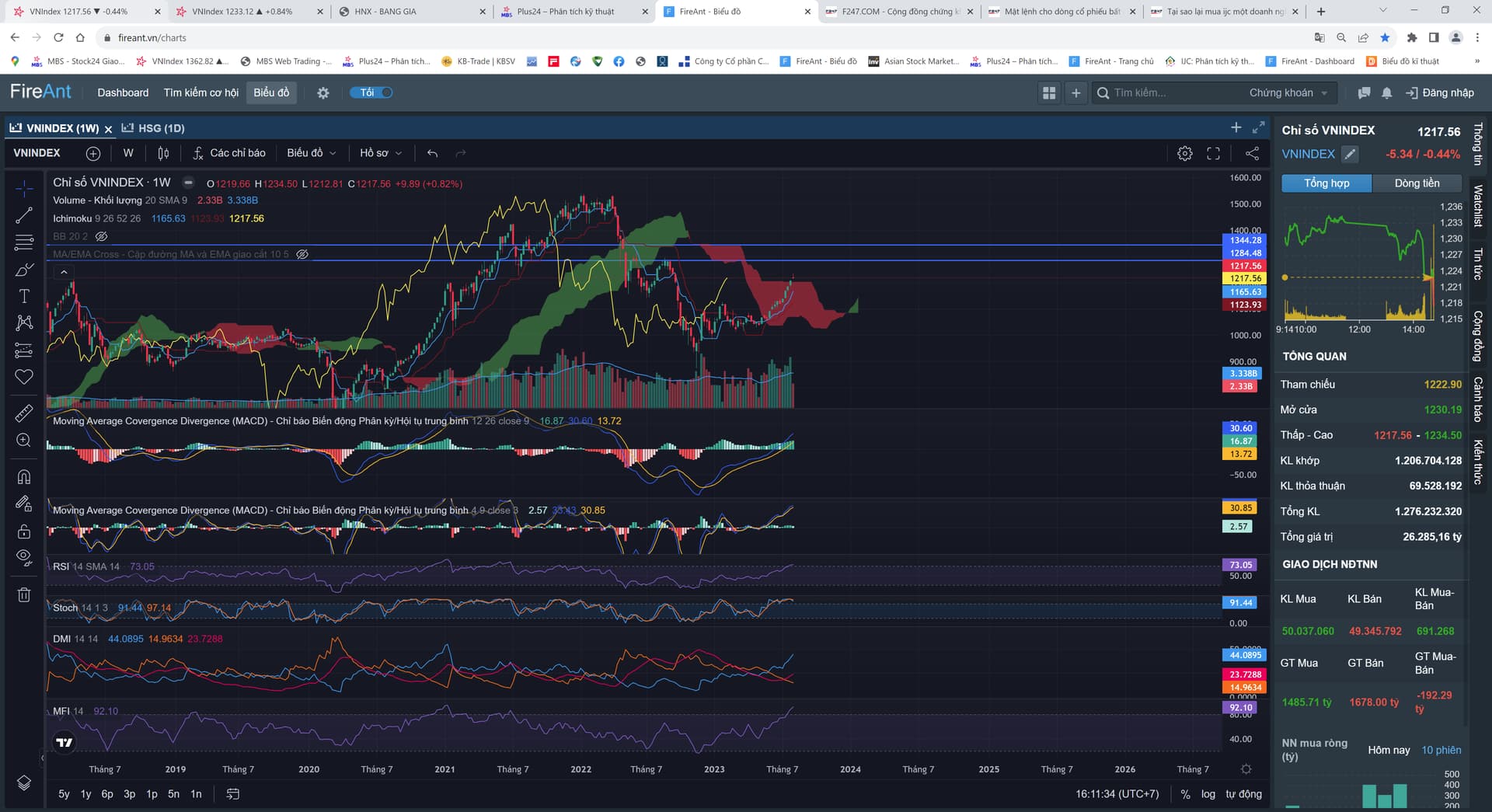Screen dimensions: 1492x812
Task: Select the crosshair cursor tool
Action: pos(24,187)
